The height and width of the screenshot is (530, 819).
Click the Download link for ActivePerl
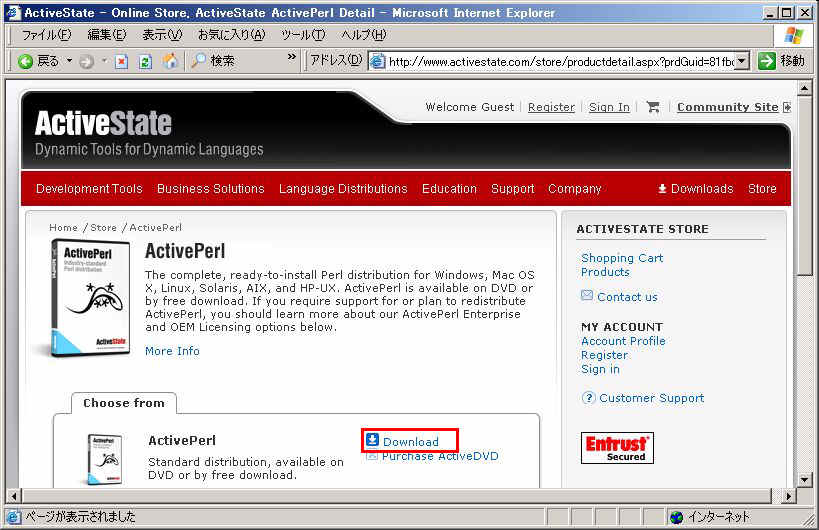click(411, 442)
